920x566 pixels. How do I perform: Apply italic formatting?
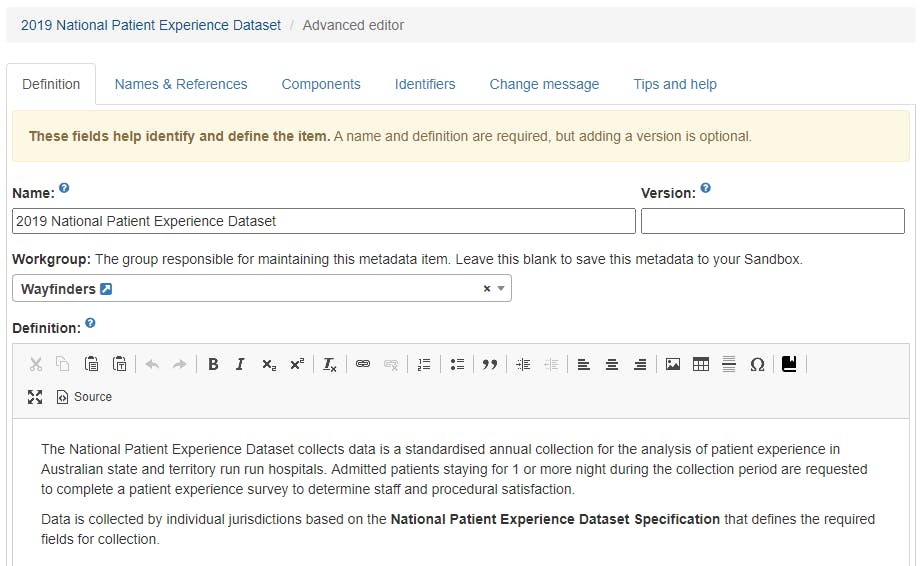[x=240, y=365]
